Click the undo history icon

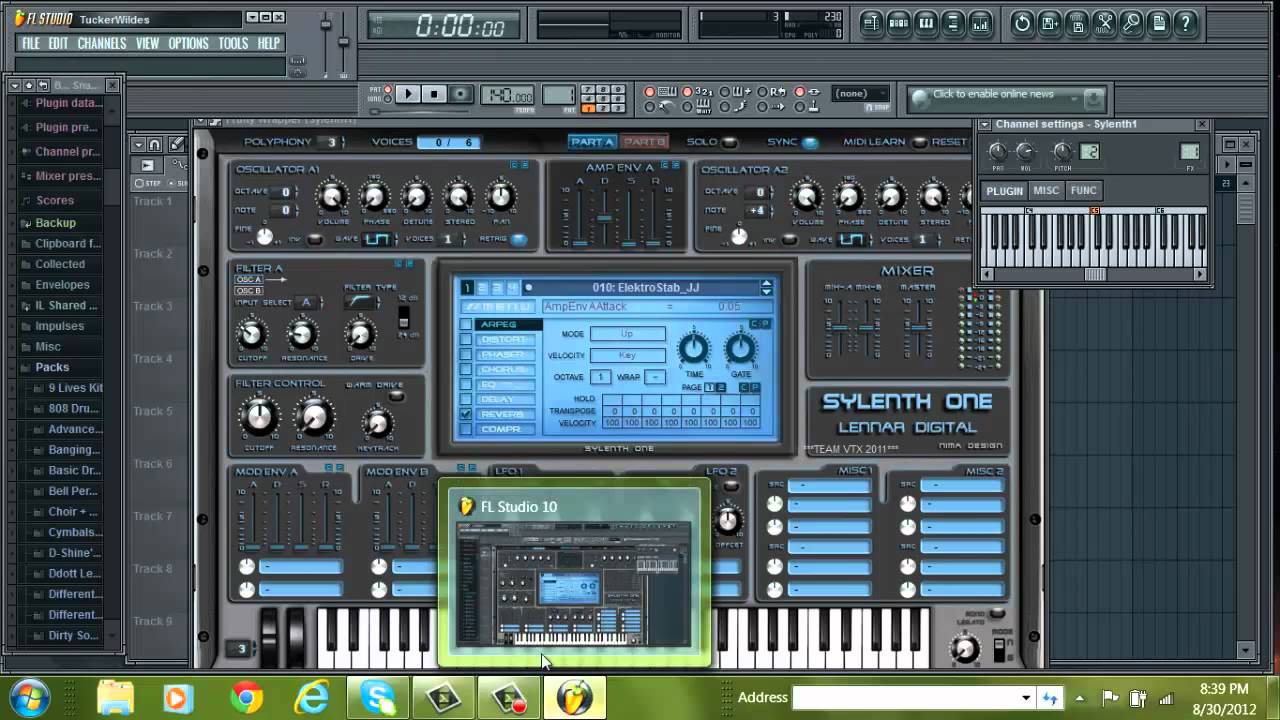coord(1022,23)
